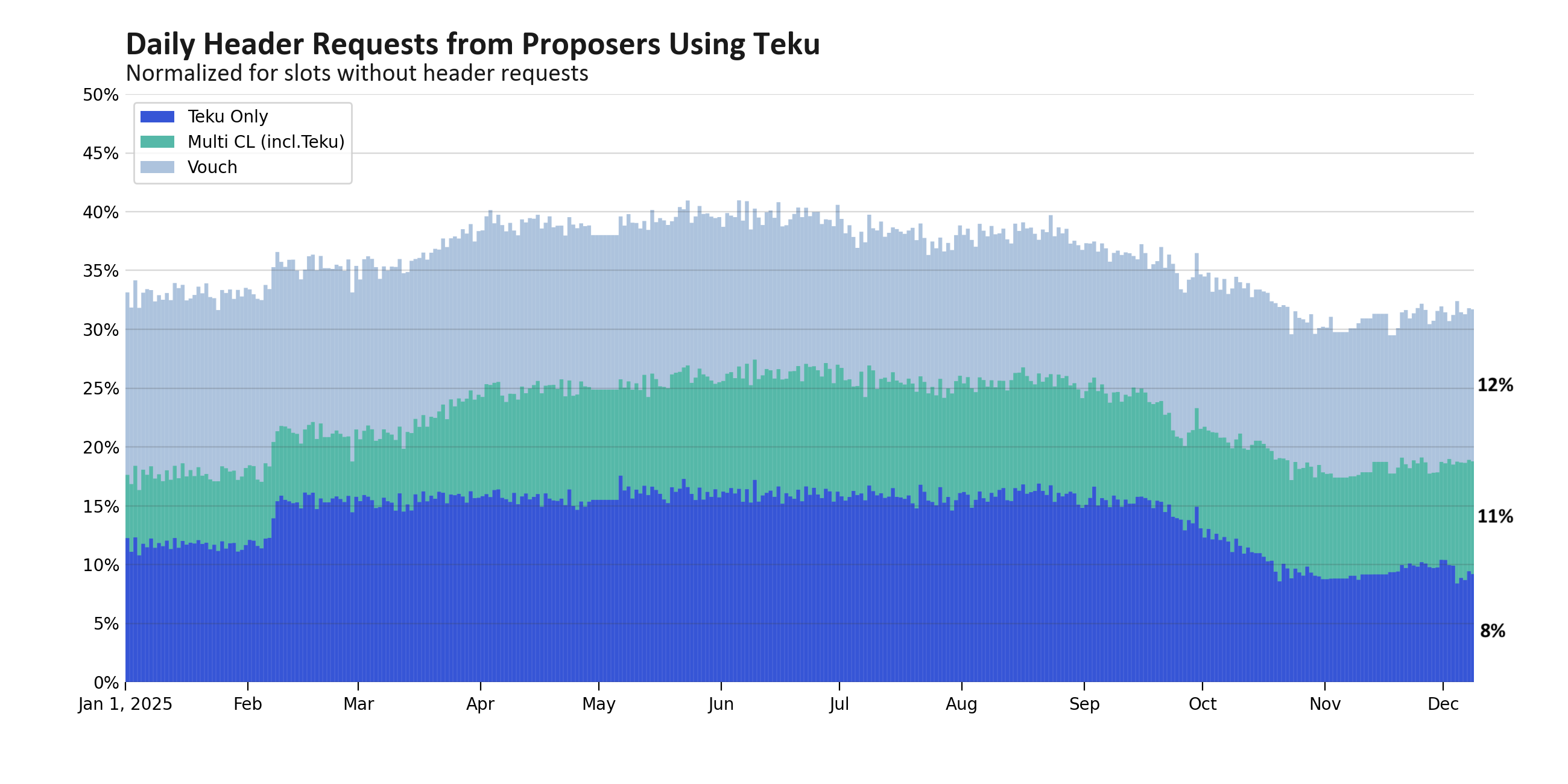
Task: Click the "Nov" x-axis tick label
Action: [x=1325, y=704]
